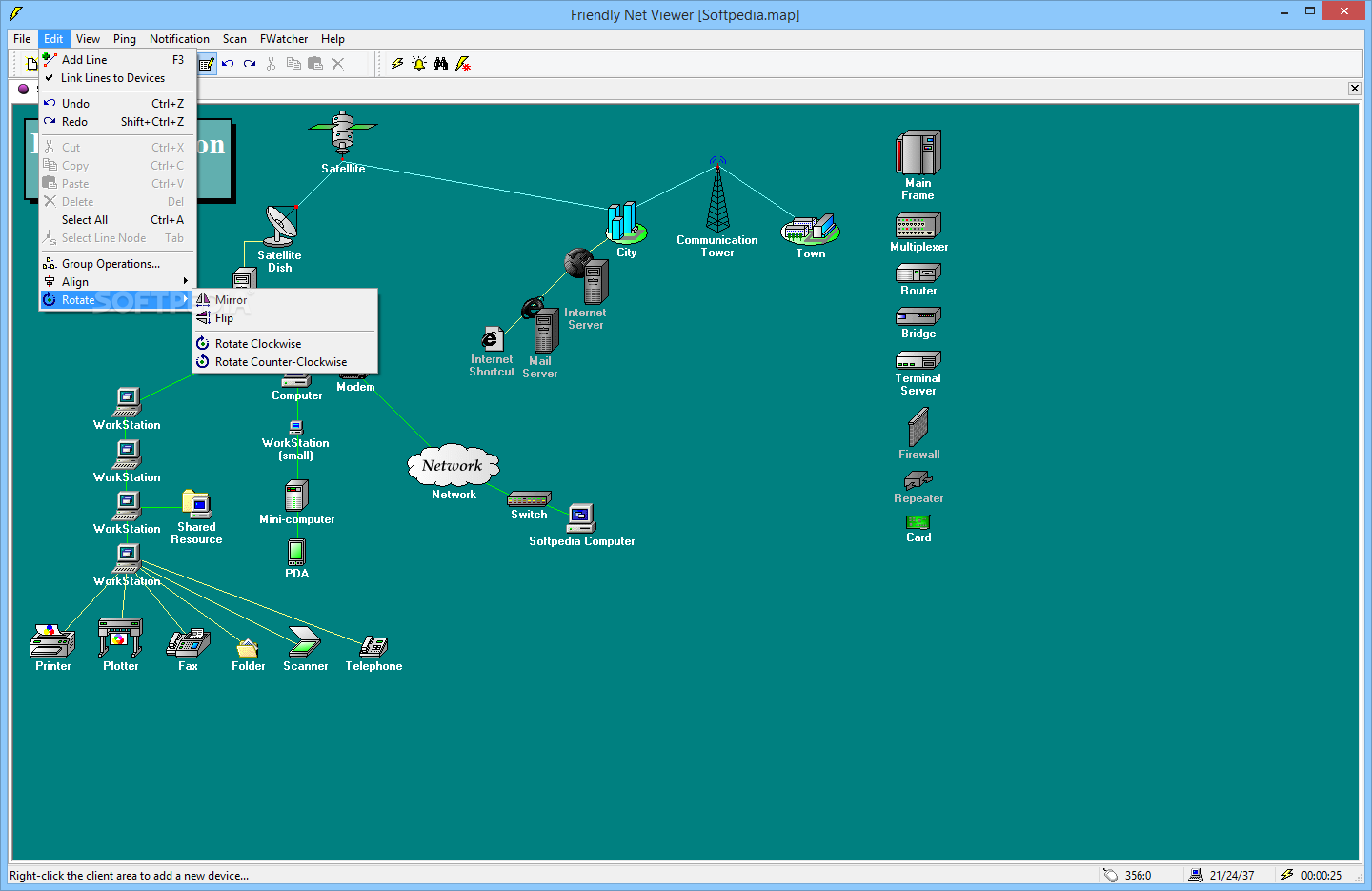
Task: Click the Copy toolbar icon
Action: pyautogui.click(x=293, y=64)
